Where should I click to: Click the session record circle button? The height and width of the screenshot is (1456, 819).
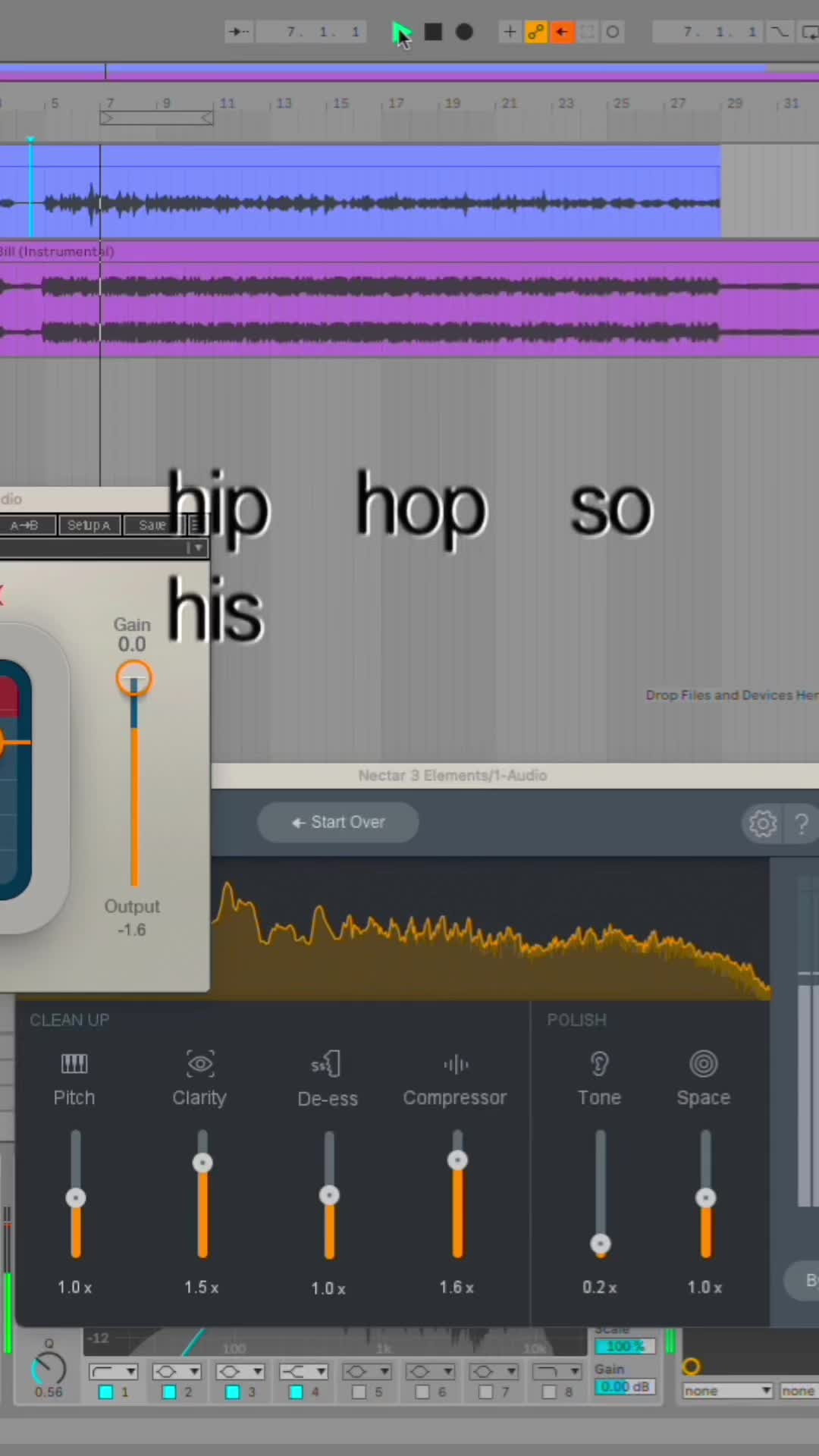click(613, 32)
